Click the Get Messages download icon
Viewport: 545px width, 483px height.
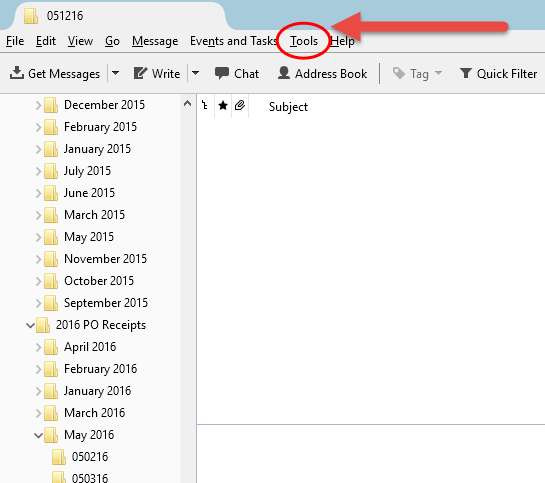(x=17, y=73)
